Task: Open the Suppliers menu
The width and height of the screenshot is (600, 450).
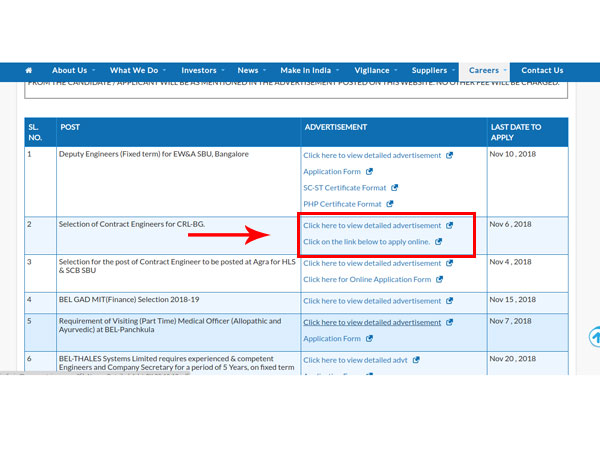Action: click(429, 70)
